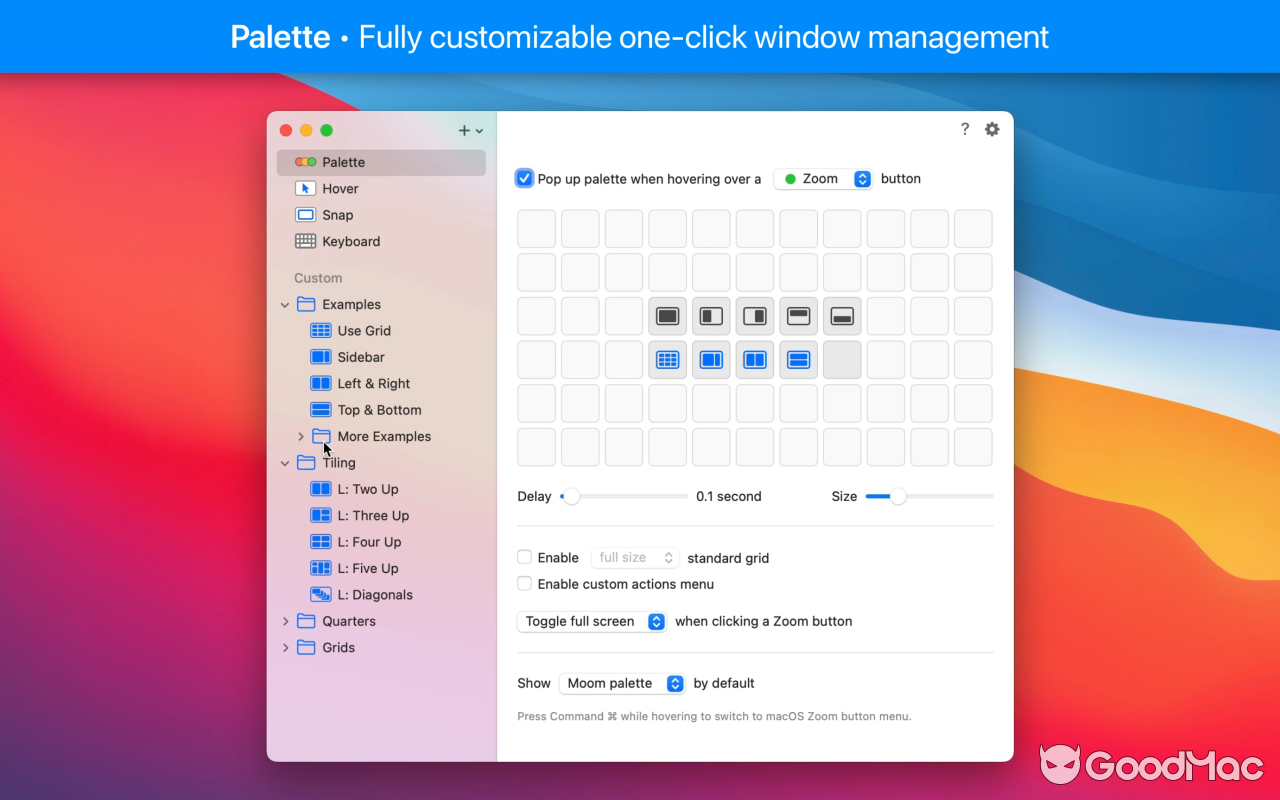Select the right-half layout icon in the grid
1280x800 pixels.
tap(755, 316)
